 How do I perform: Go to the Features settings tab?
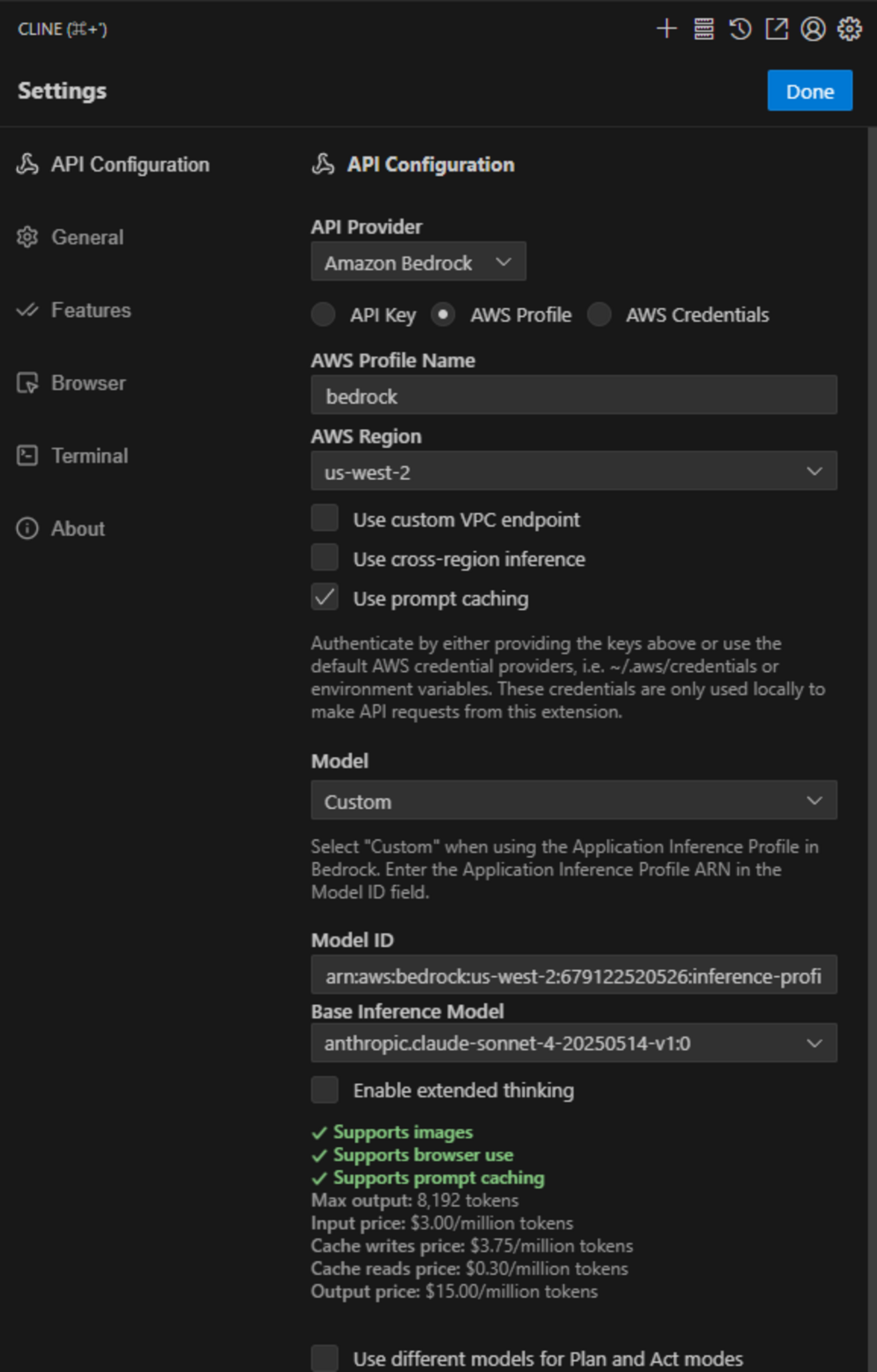tap(90, 310)
